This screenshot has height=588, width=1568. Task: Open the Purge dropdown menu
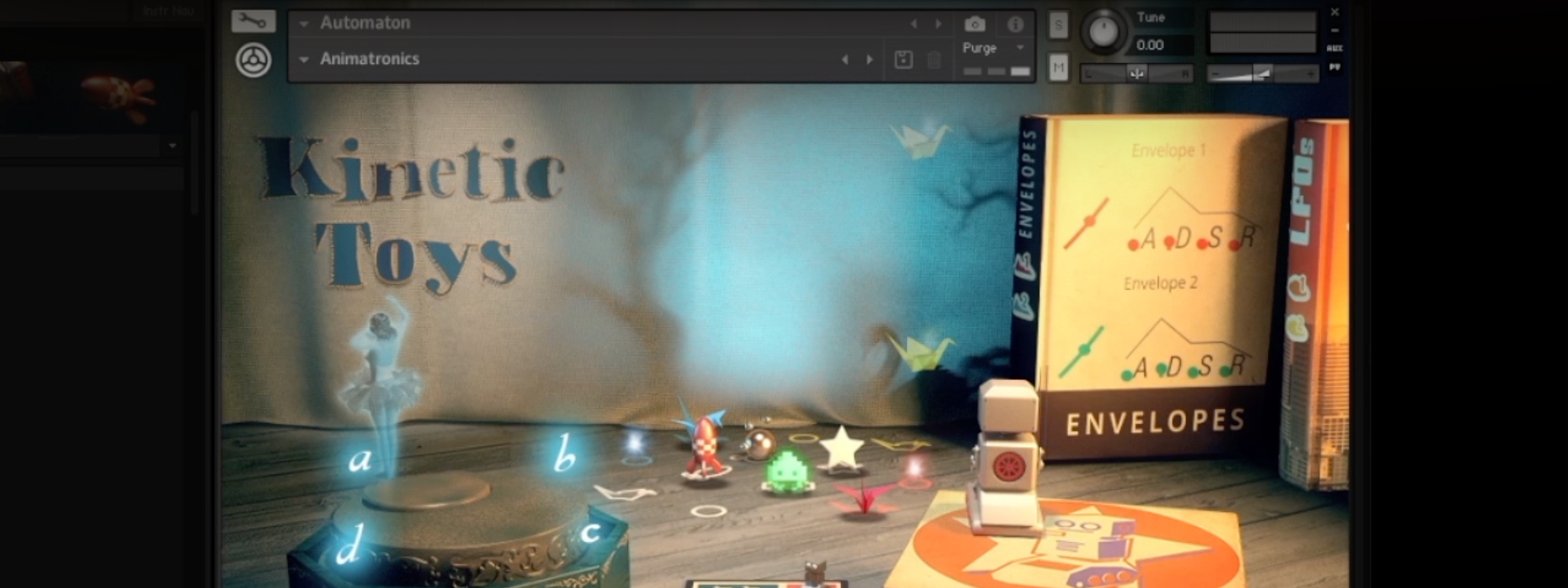click(x=1020, y=48)
